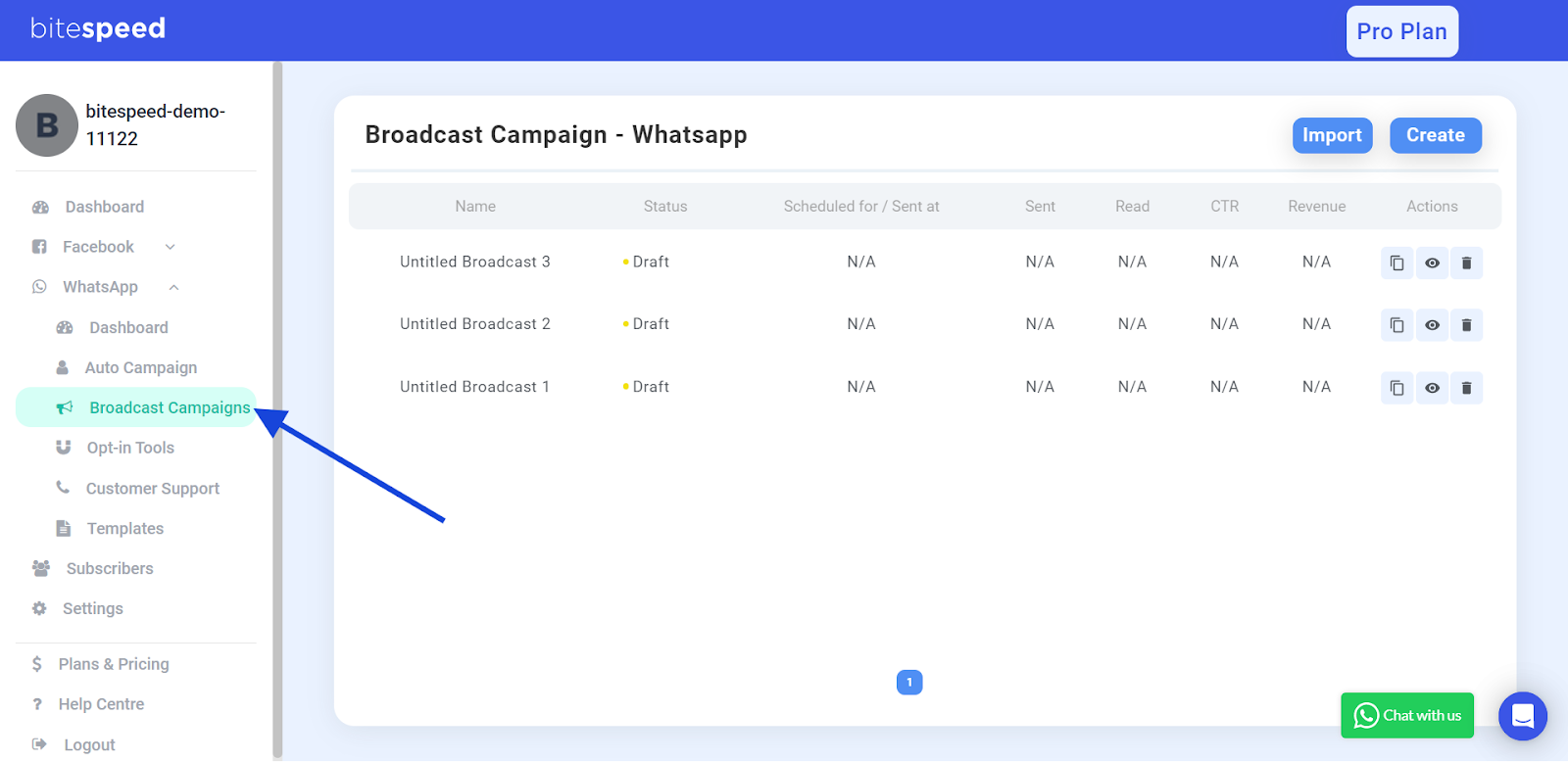Collapse the WhatsApp submenu chevron

173,287
